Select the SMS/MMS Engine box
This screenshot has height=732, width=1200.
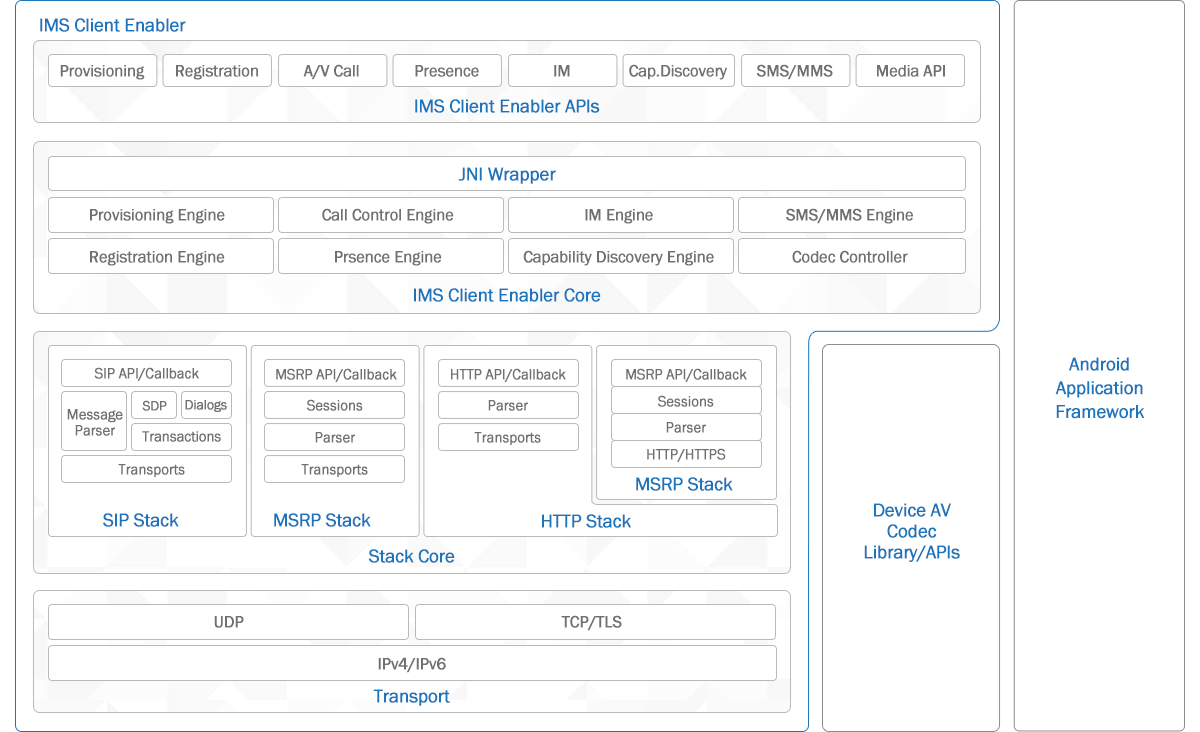click(852, 215)
